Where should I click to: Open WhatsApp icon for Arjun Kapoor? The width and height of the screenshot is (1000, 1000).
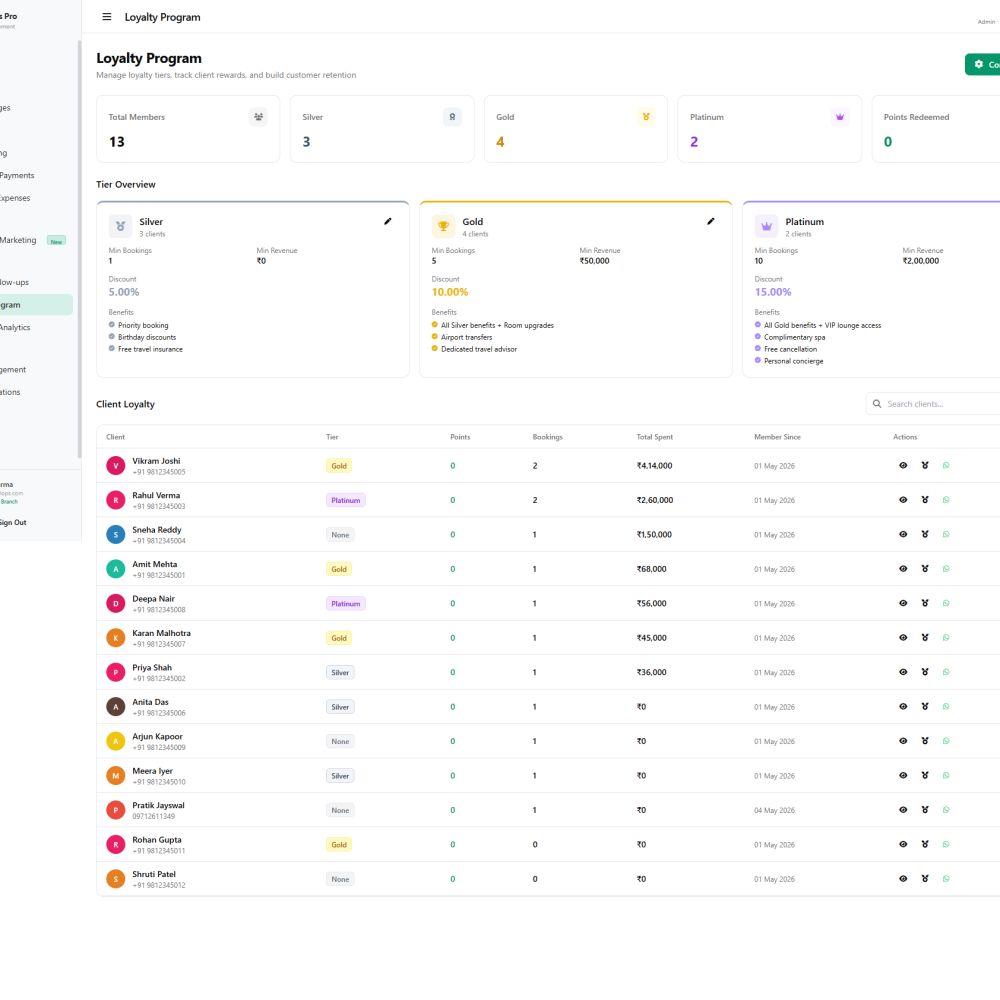[x=946, y=741]
